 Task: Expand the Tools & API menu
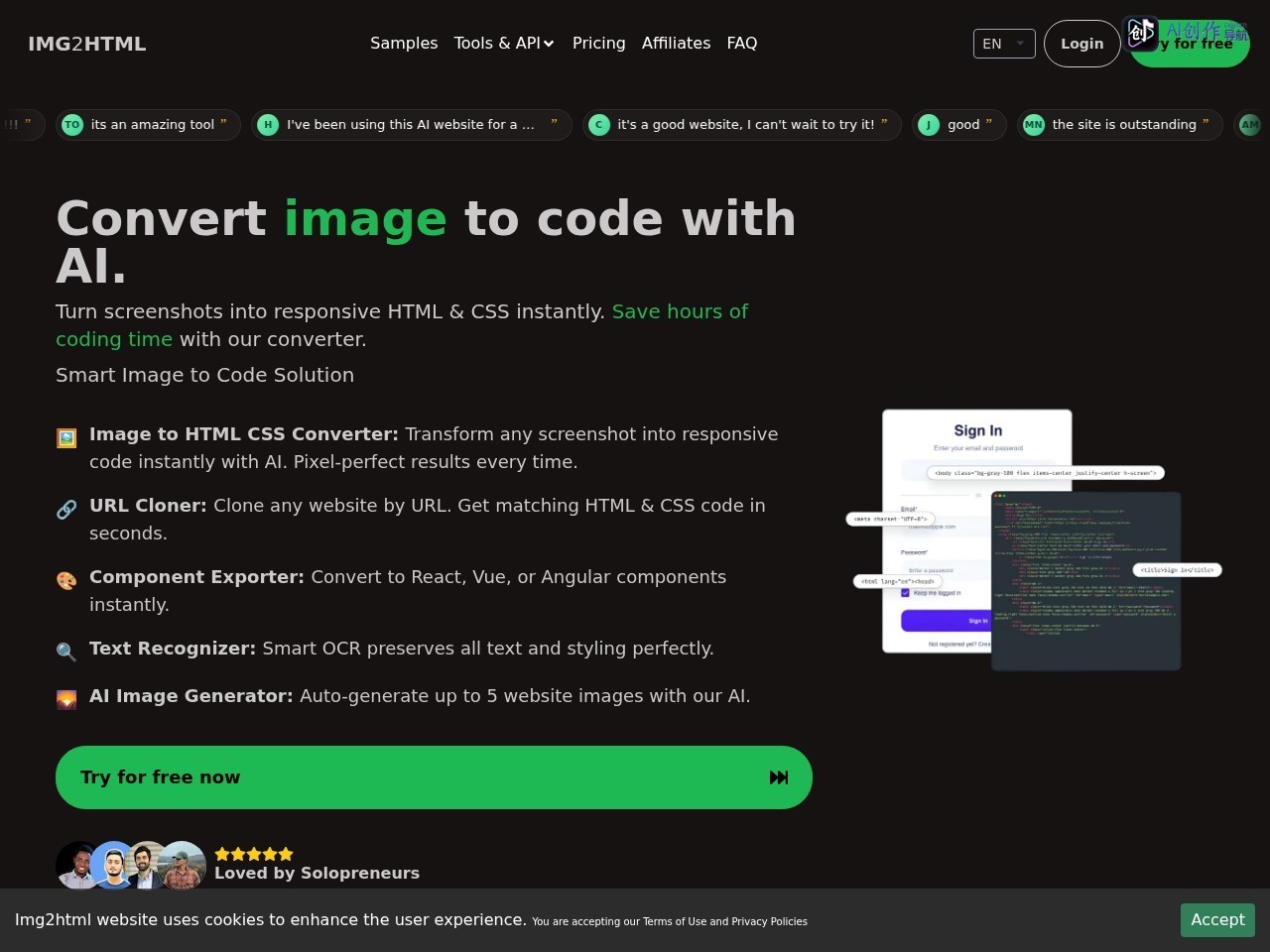pyautogui.click(x=504, y=44)
